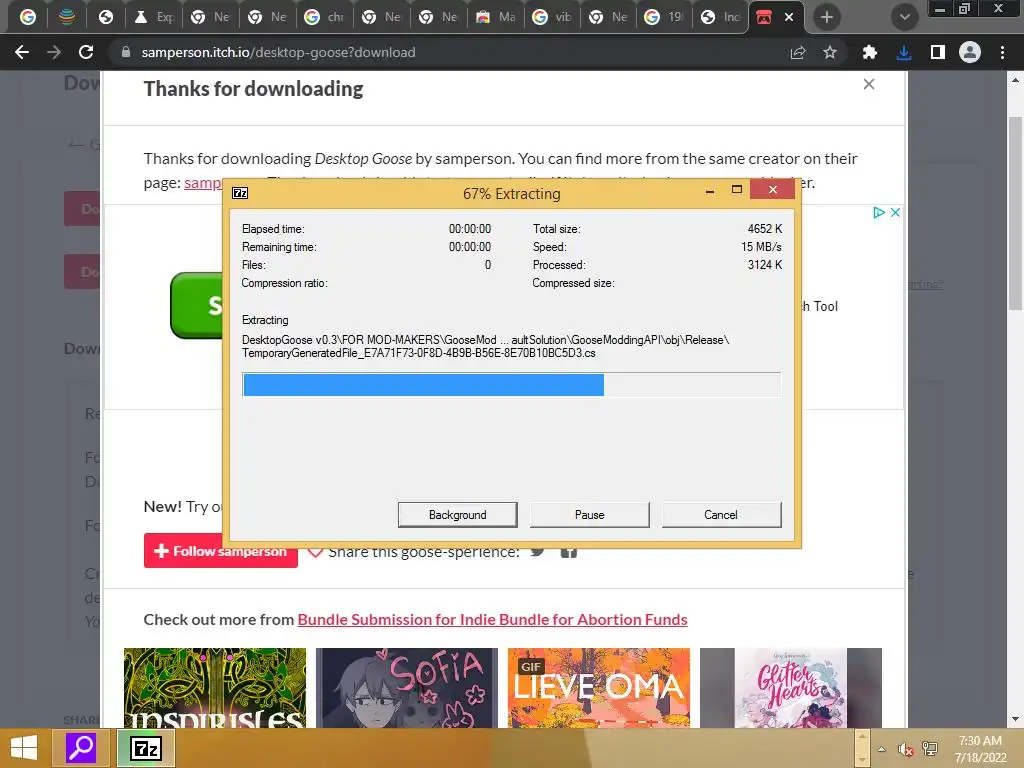
Task: Click the address bar URL
Action: pos(278,52)
